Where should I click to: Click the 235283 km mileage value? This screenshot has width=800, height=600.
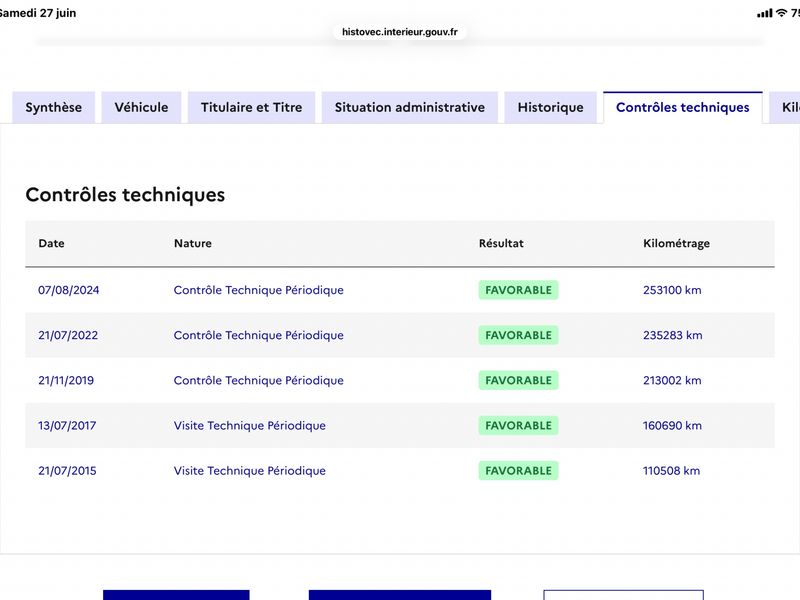click(672, 335)
